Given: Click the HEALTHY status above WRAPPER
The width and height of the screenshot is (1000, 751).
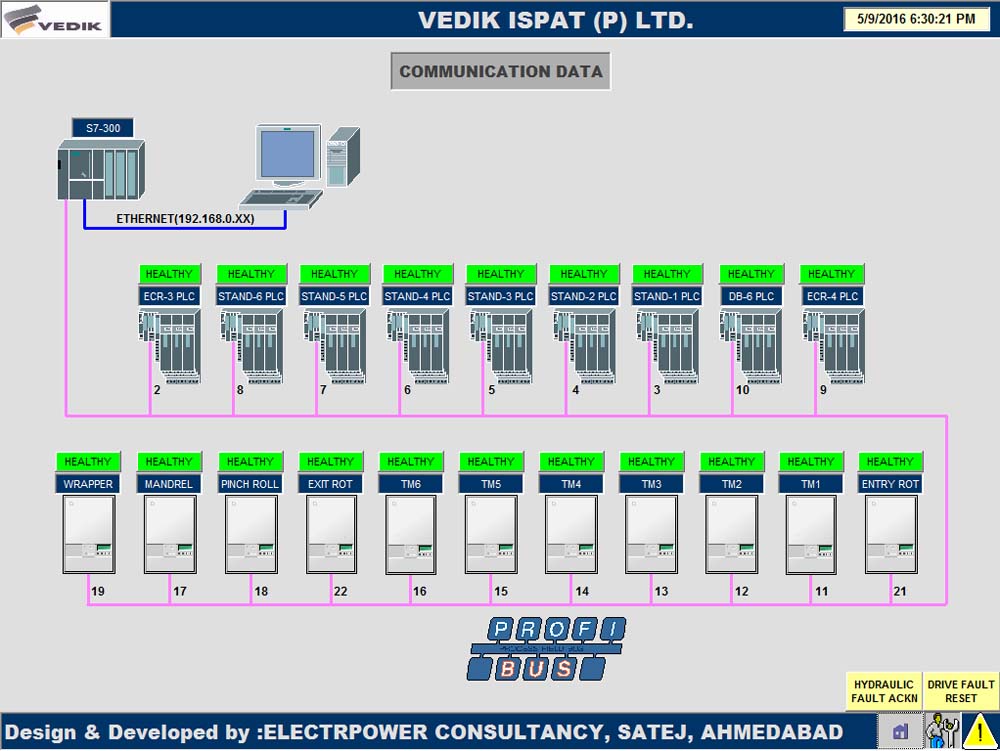Looking at the screenshot, I should click(x=89, y=462).
